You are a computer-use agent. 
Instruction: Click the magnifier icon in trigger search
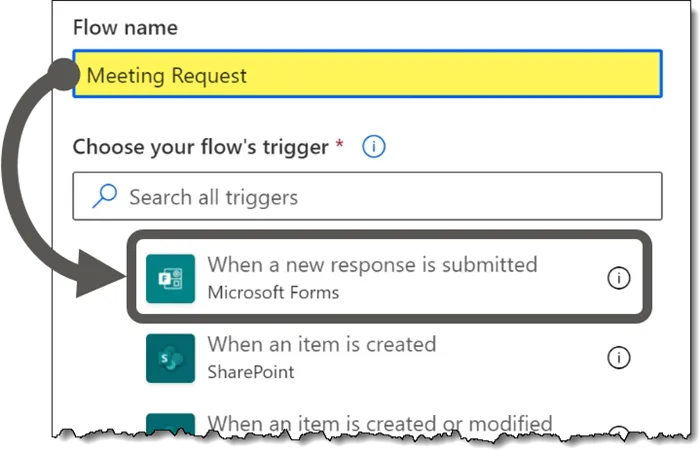pyautogui.click(x=104, y=197)
